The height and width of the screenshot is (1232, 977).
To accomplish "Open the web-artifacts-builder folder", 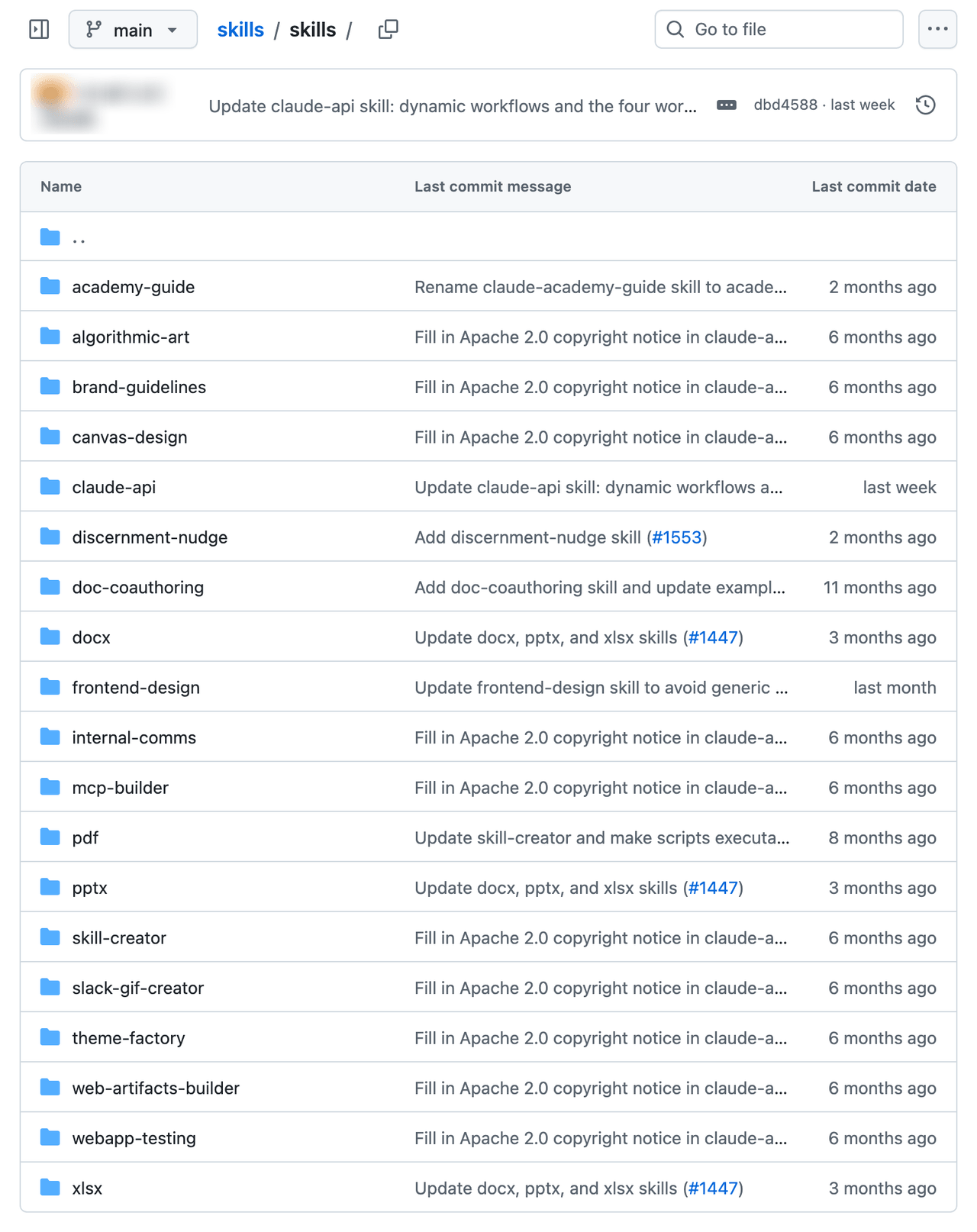I will pos(156,1088).
